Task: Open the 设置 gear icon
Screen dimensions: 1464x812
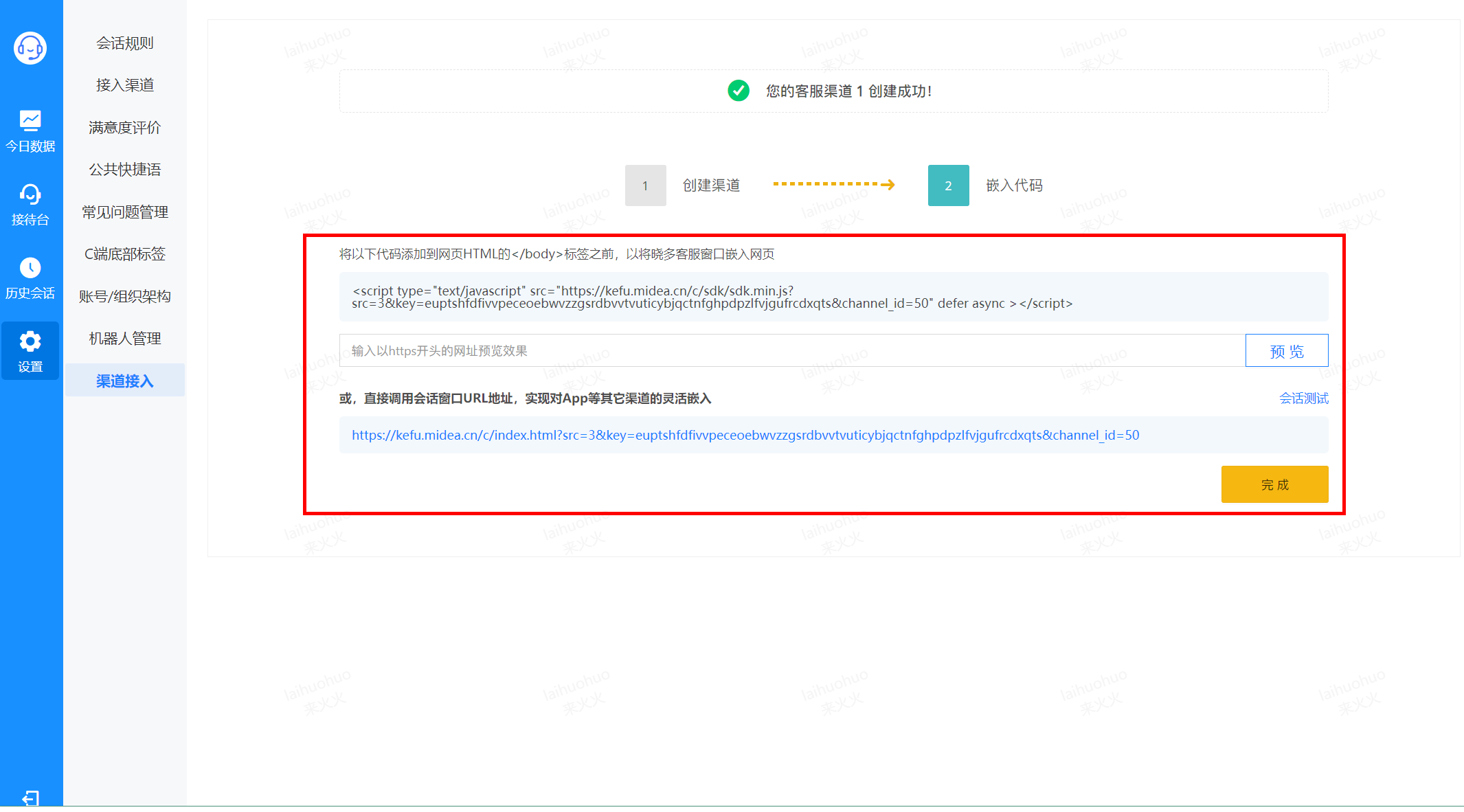Action: coord(30,341)
